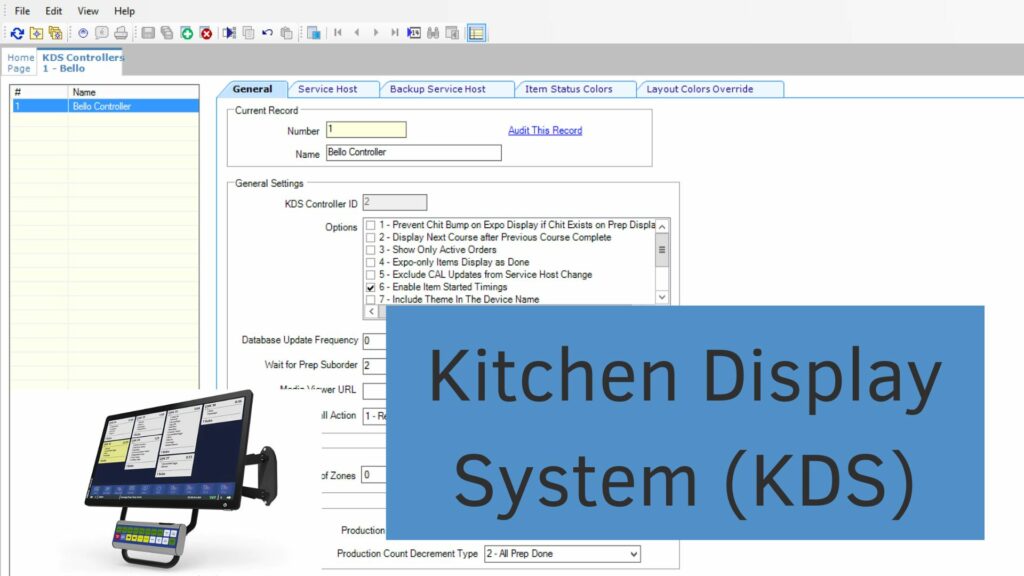Image resolution: width=1024 pixels, height=576 pixels.
Task: Click the clipboard paste icon
Action: [286, 33]
